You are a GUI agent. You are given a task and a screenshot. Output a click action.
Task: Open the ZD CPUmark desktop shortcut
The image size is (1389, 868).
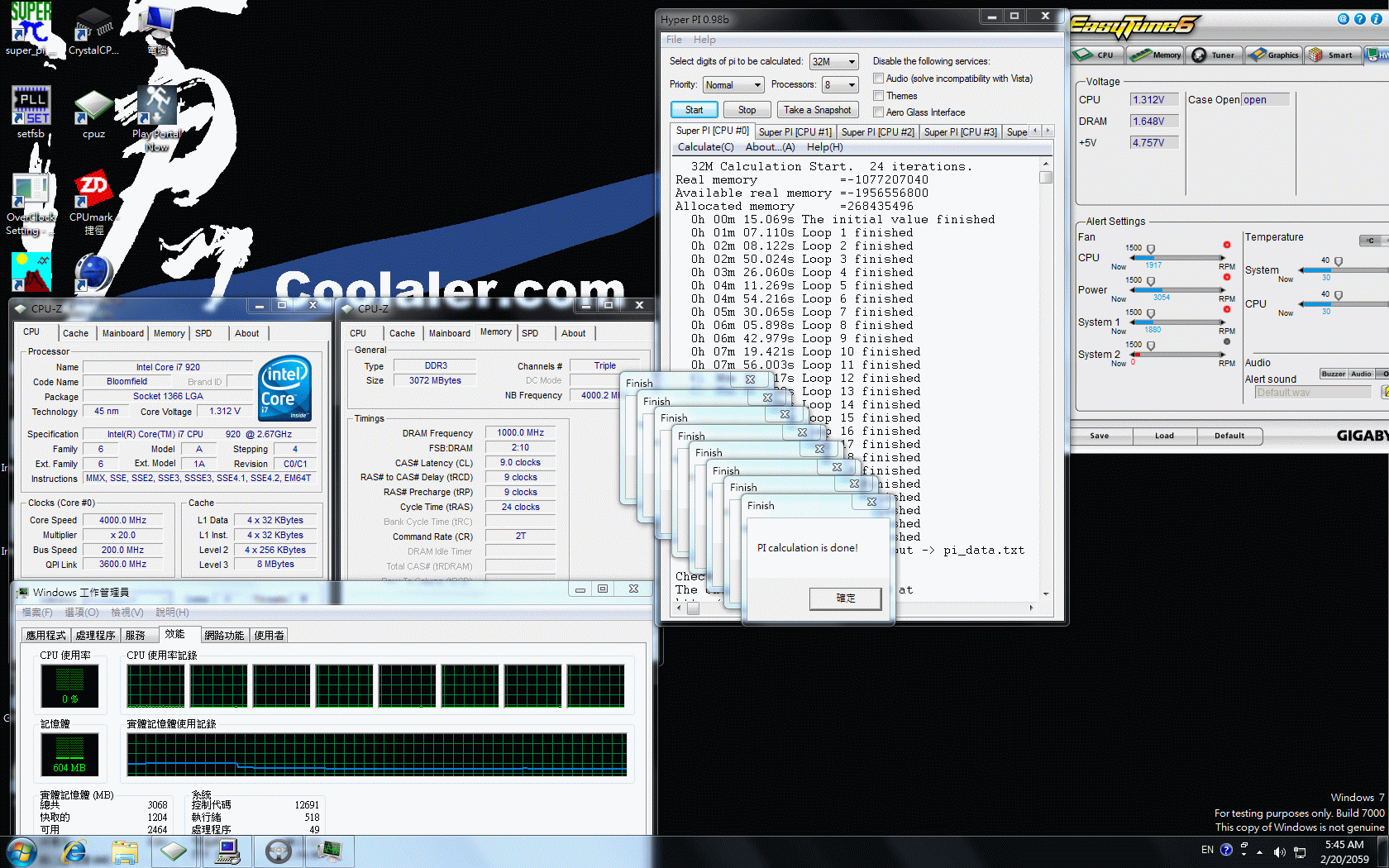pyautogui.click(x=93, y=203)
